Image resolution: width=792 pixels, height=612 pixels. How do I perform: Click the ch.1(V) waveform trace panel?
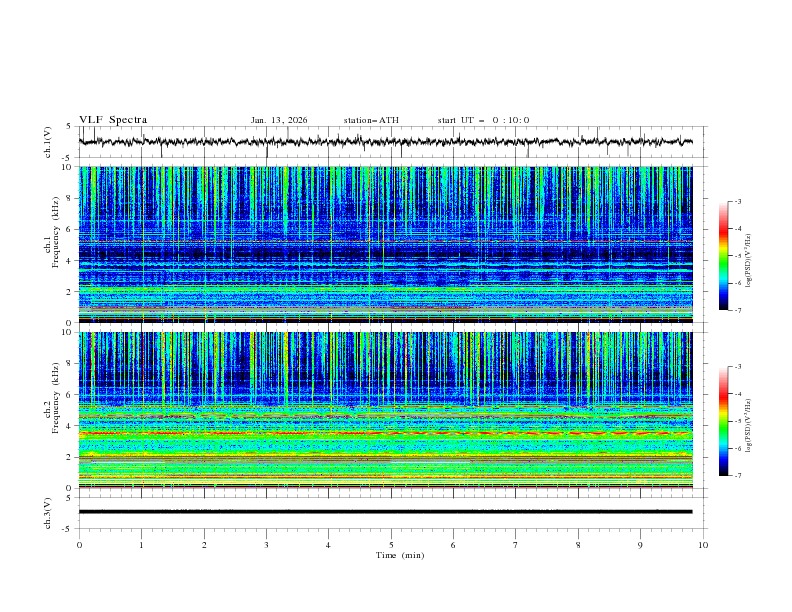(391, 142)
